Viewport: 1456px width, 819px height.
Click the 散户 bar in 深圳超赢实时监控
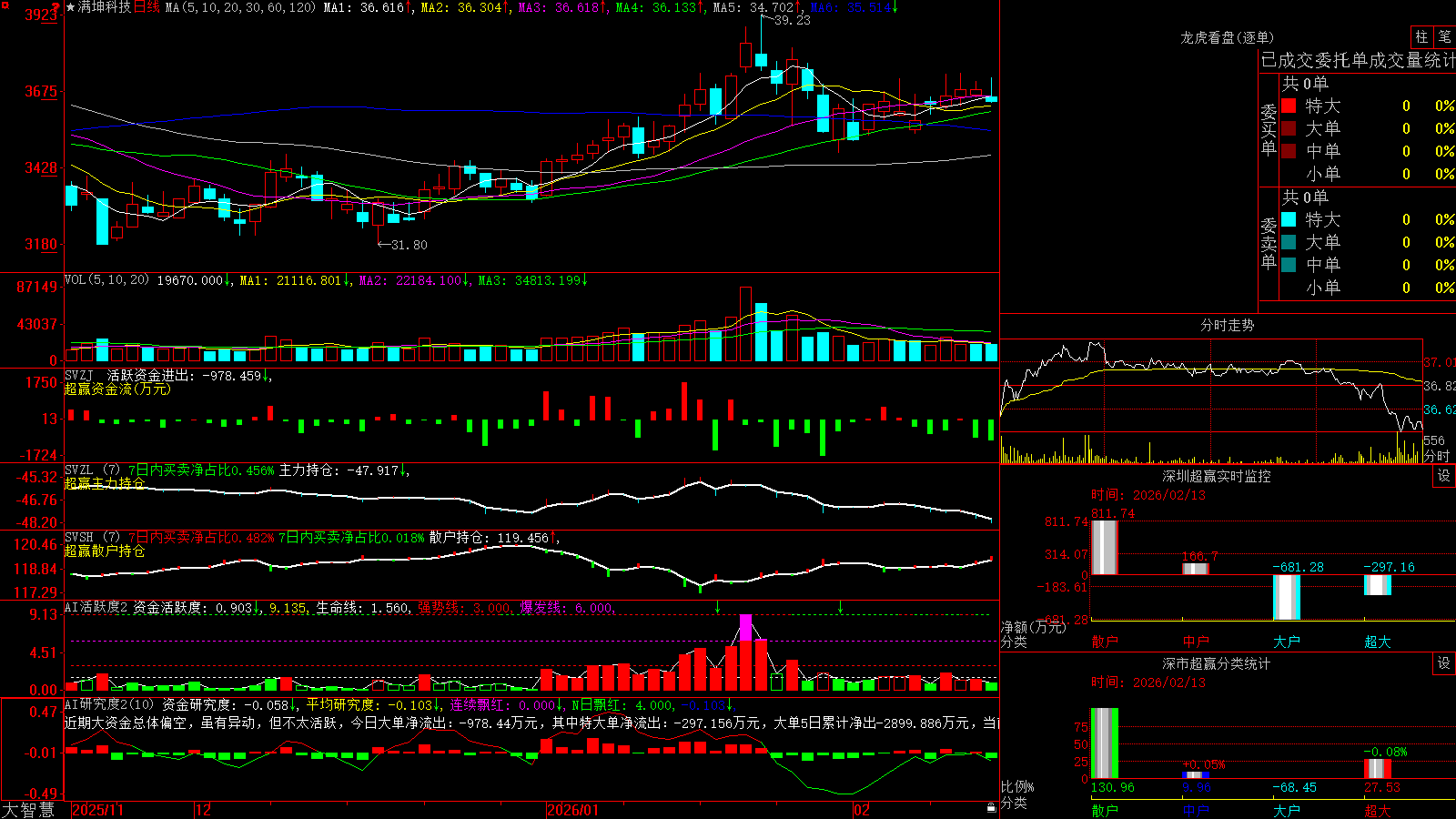click(1104, 547)
